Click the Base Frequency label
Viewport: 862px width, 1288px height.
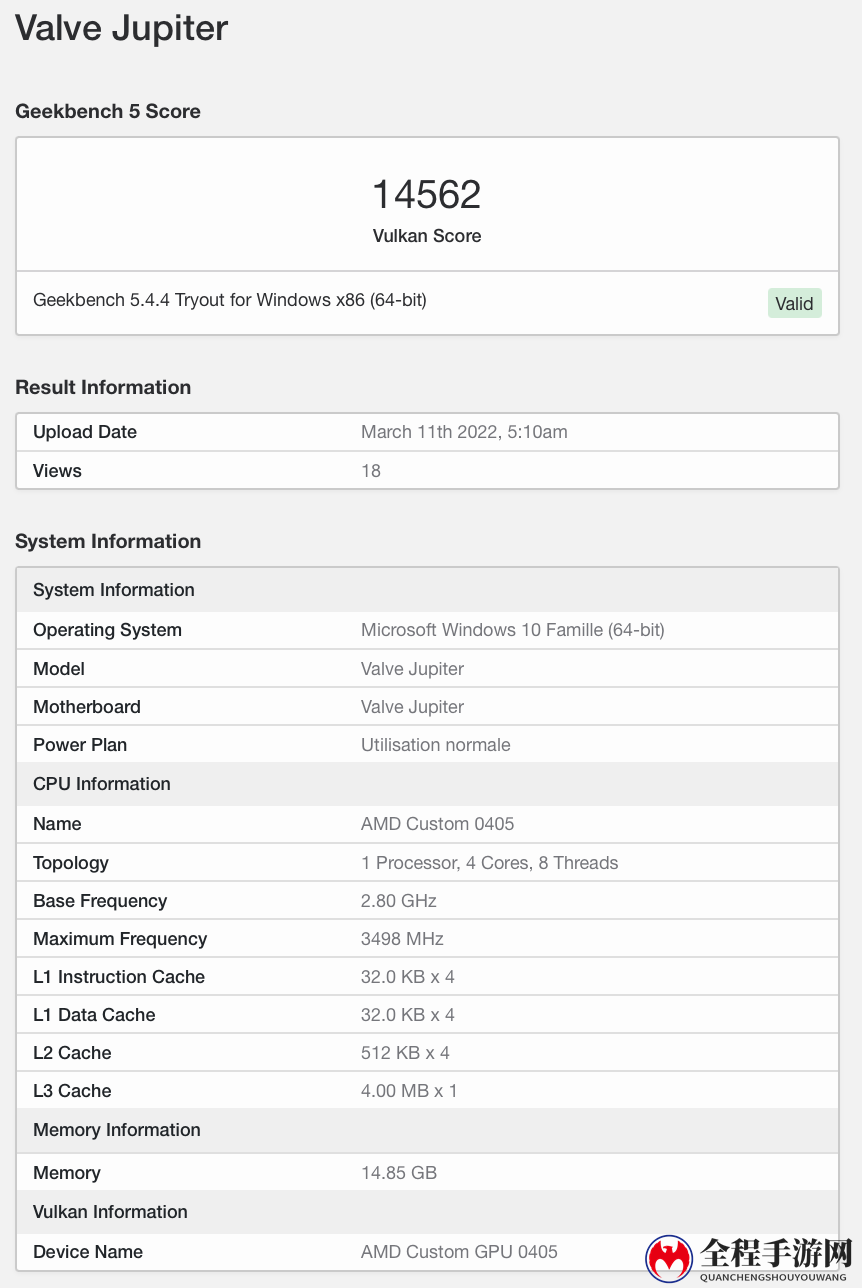100,901
